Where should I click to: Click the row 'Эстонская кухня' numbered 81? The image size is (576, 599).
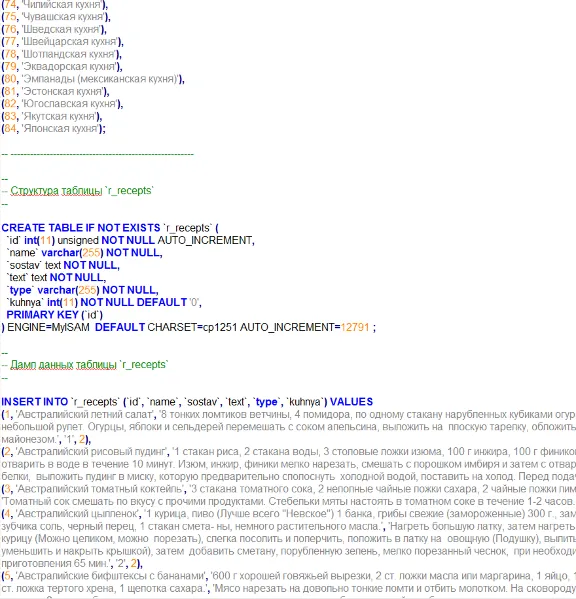point(55,92)
